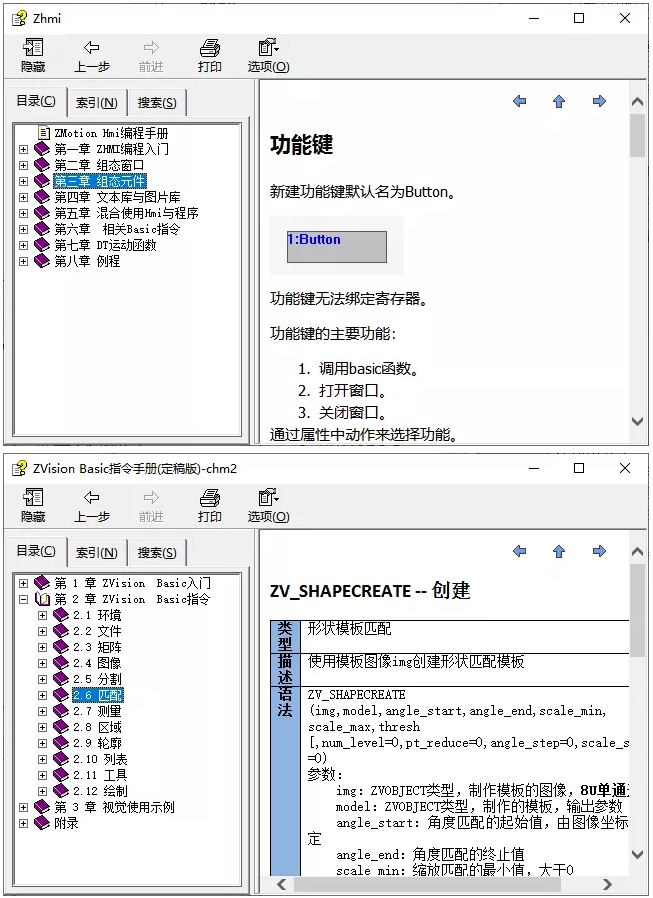Click book icon of 第一章 ZHMI编程入门
Image resolution: width=653 pixels, height=898 pixels.
[x=42, y=149]
